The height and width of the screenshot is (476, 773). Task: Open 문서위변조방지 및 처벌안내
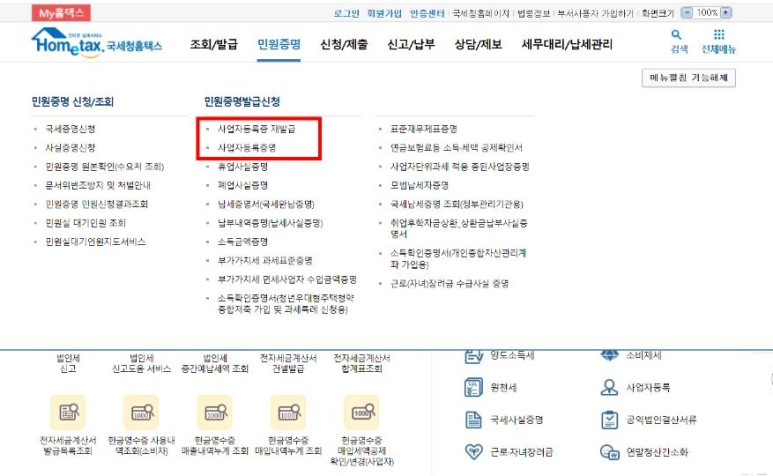point(98,185)
